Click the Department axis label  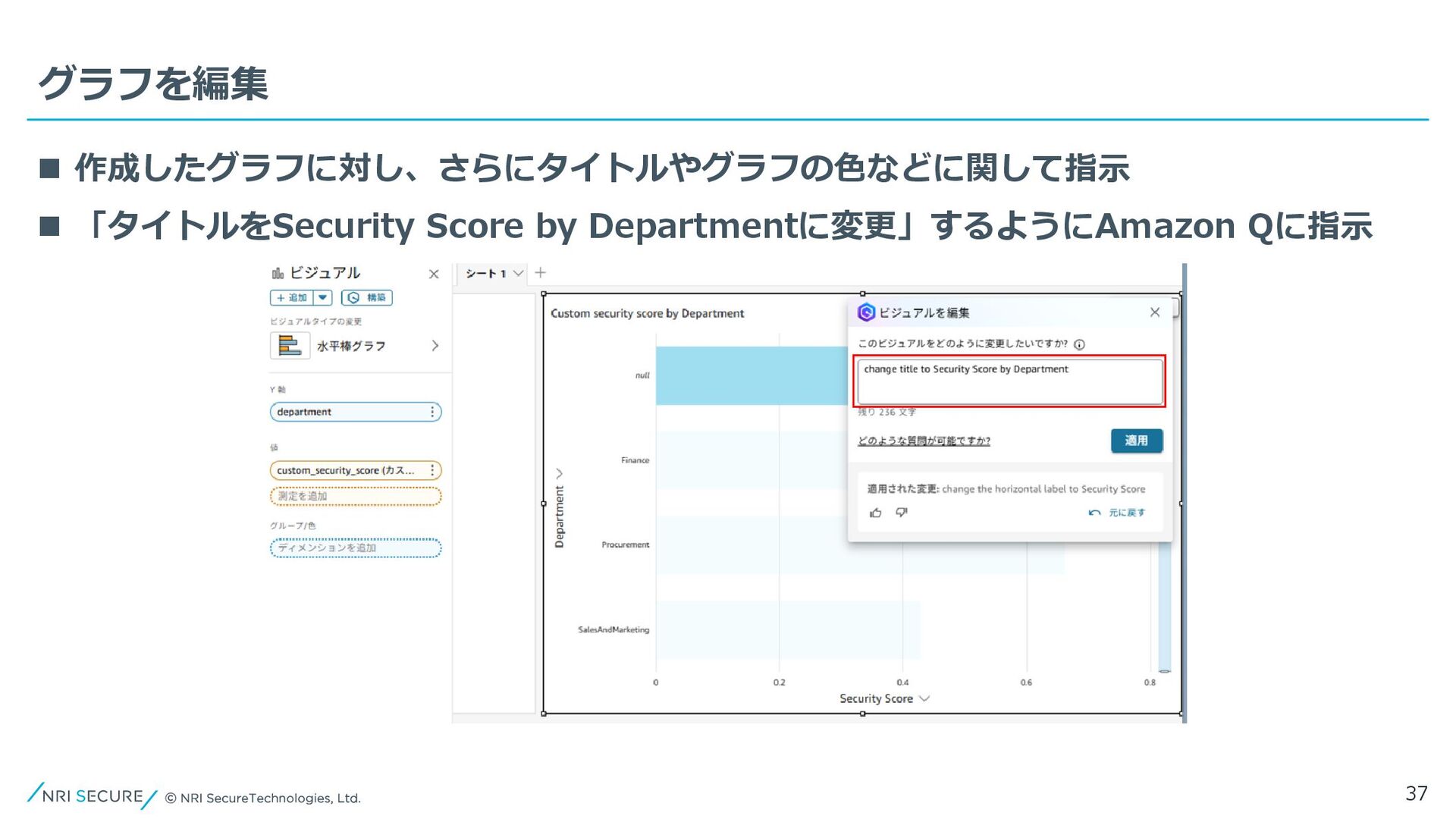pos(560,517)
